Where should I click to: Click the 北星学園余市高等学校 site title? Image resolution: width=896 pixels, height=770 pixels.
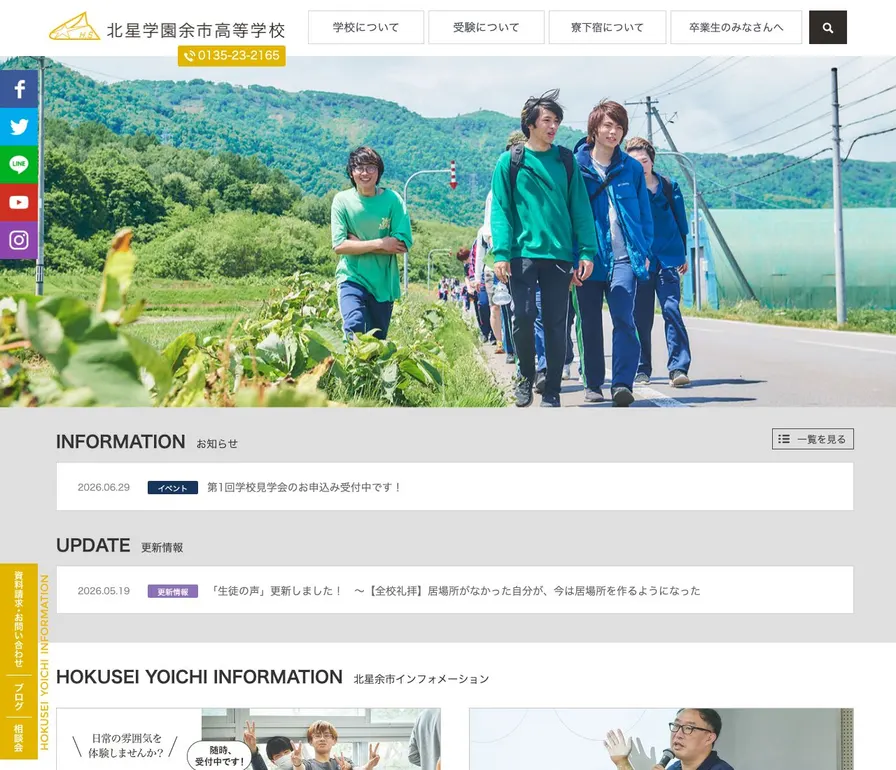[196, 30]
